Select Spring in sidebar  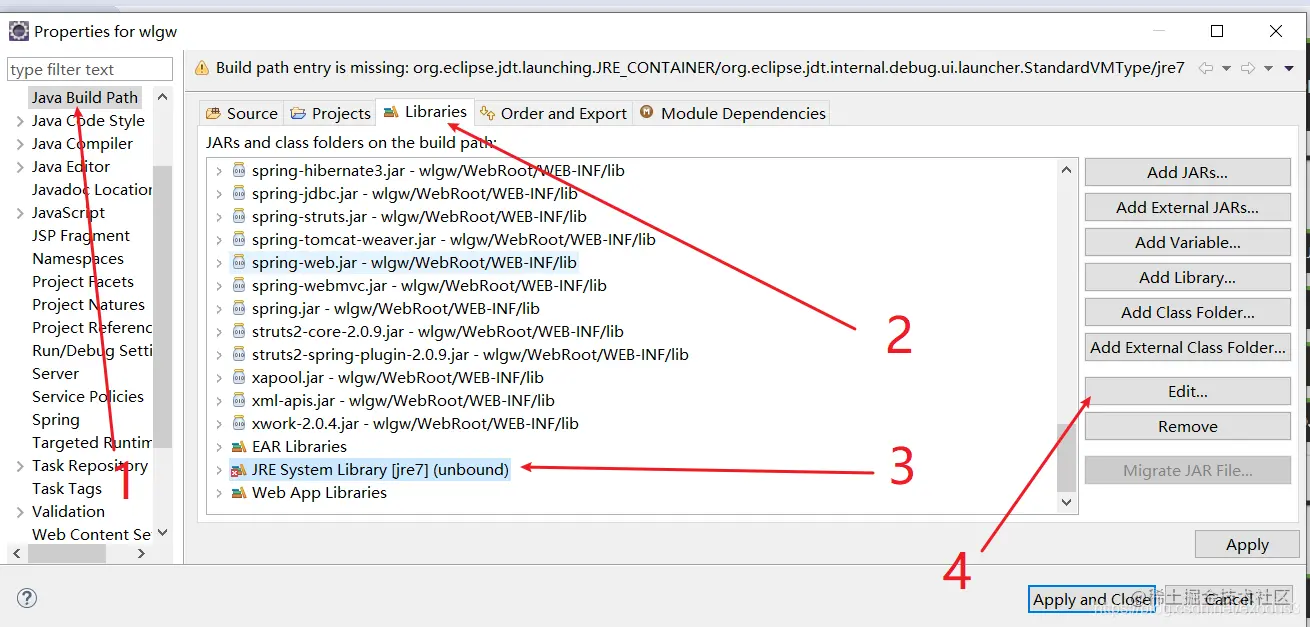(55, 419)
